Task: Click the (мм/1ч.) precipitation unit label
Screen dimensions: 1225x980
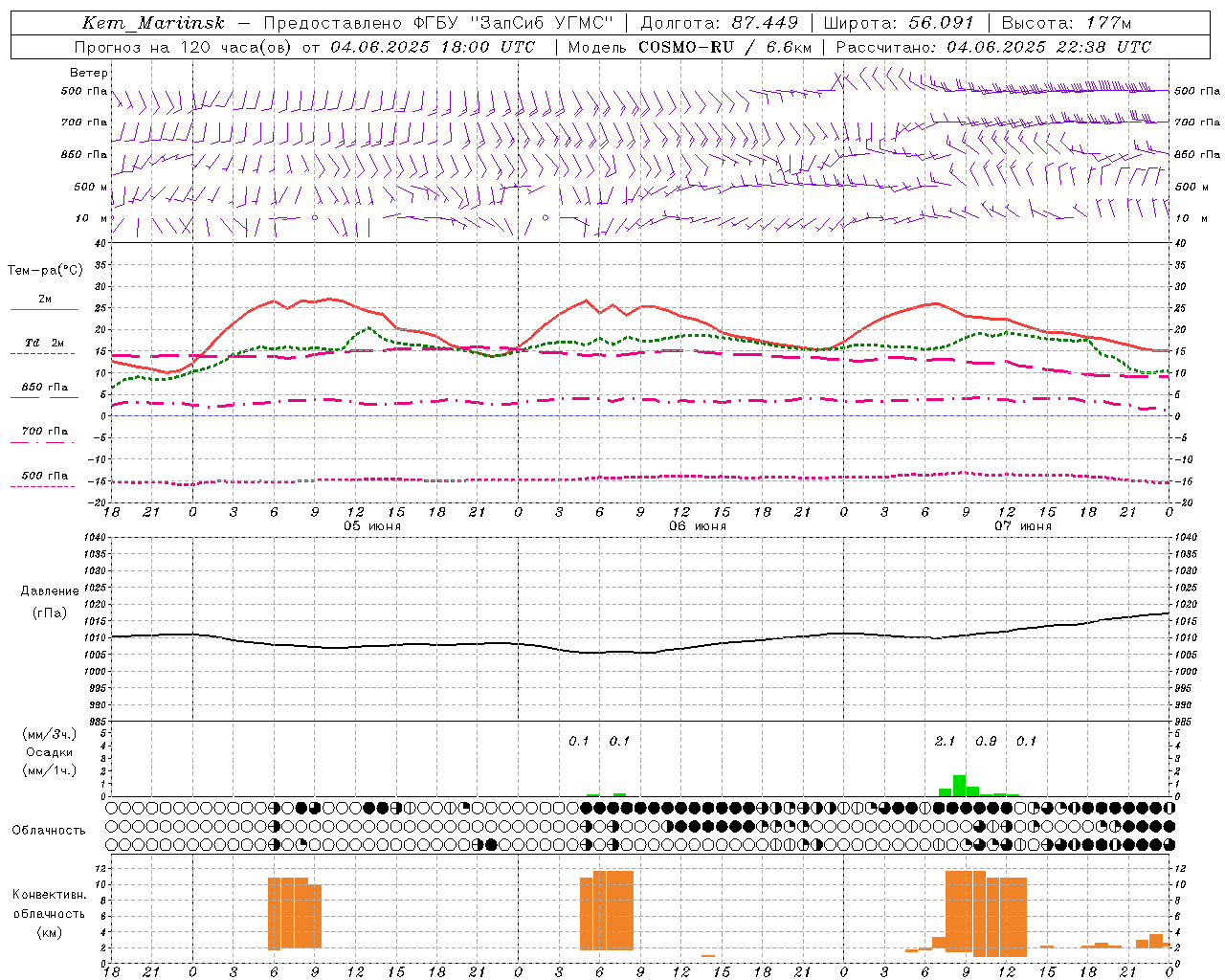Action: tap(49, 770)
